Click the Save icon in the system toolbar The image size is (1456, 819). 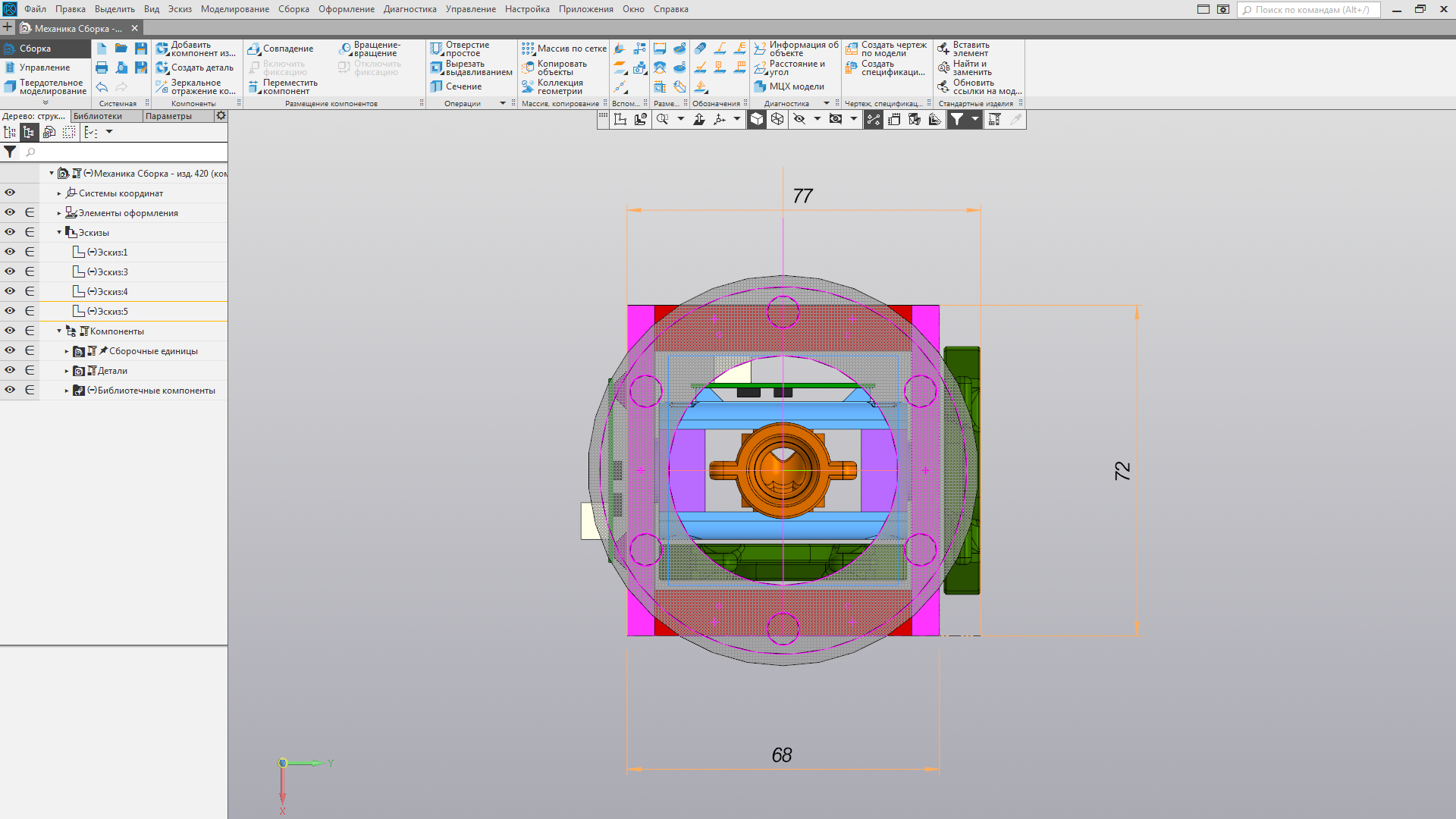click(141, 49)
